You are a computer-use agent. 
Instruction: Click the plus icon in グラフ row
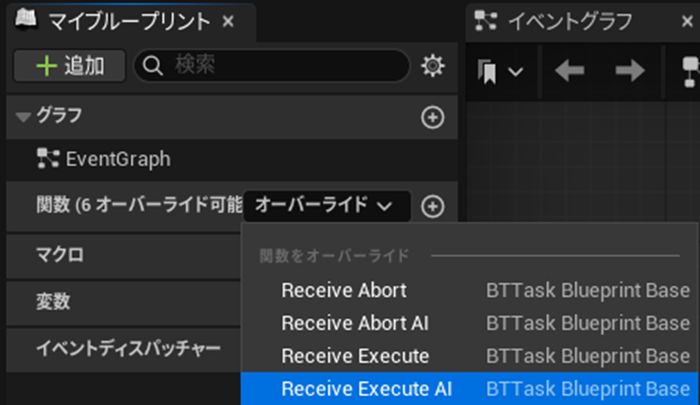432,118
